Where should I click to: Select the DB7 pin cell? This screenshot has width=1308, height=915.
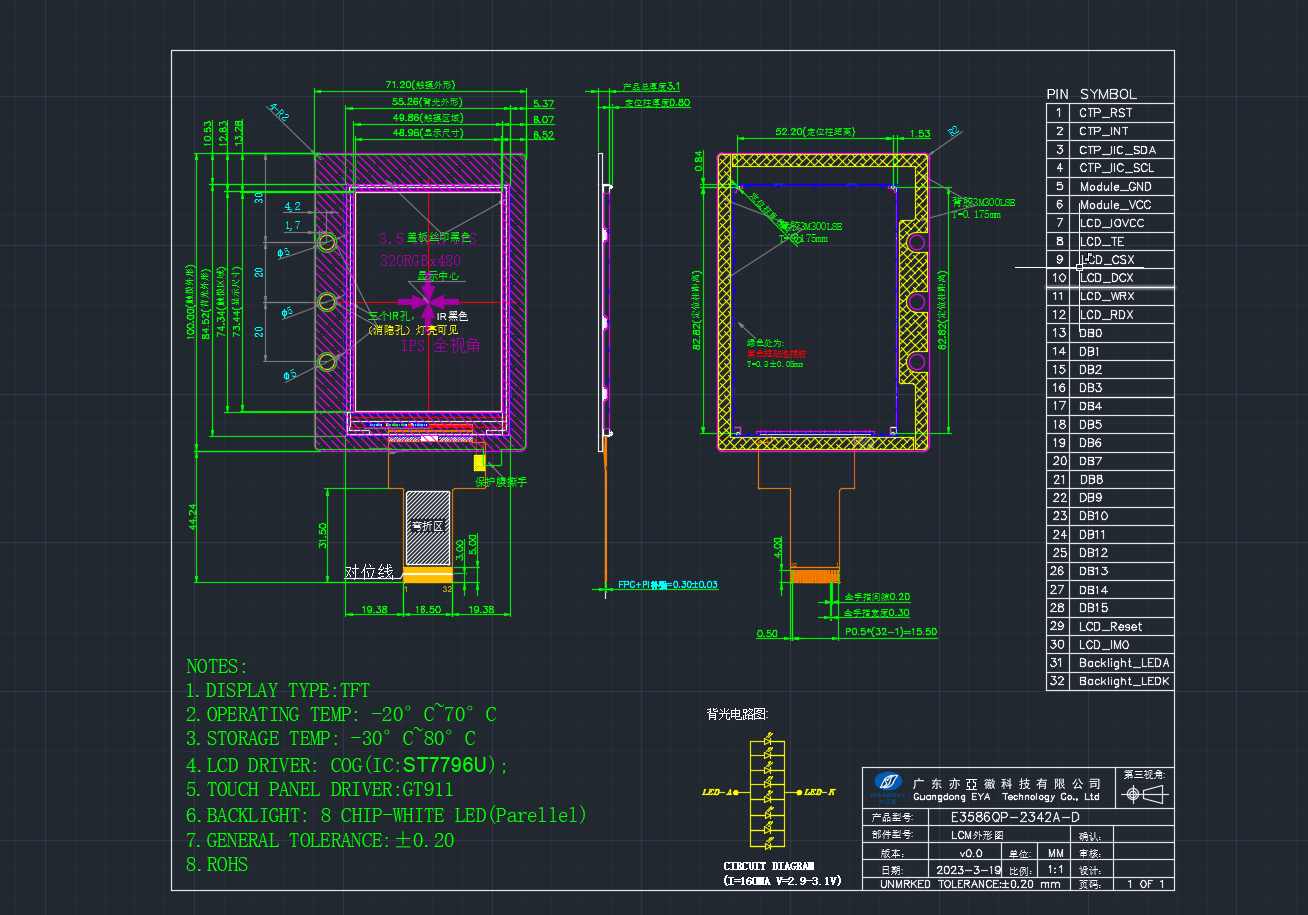click(x=1122, y=461)
